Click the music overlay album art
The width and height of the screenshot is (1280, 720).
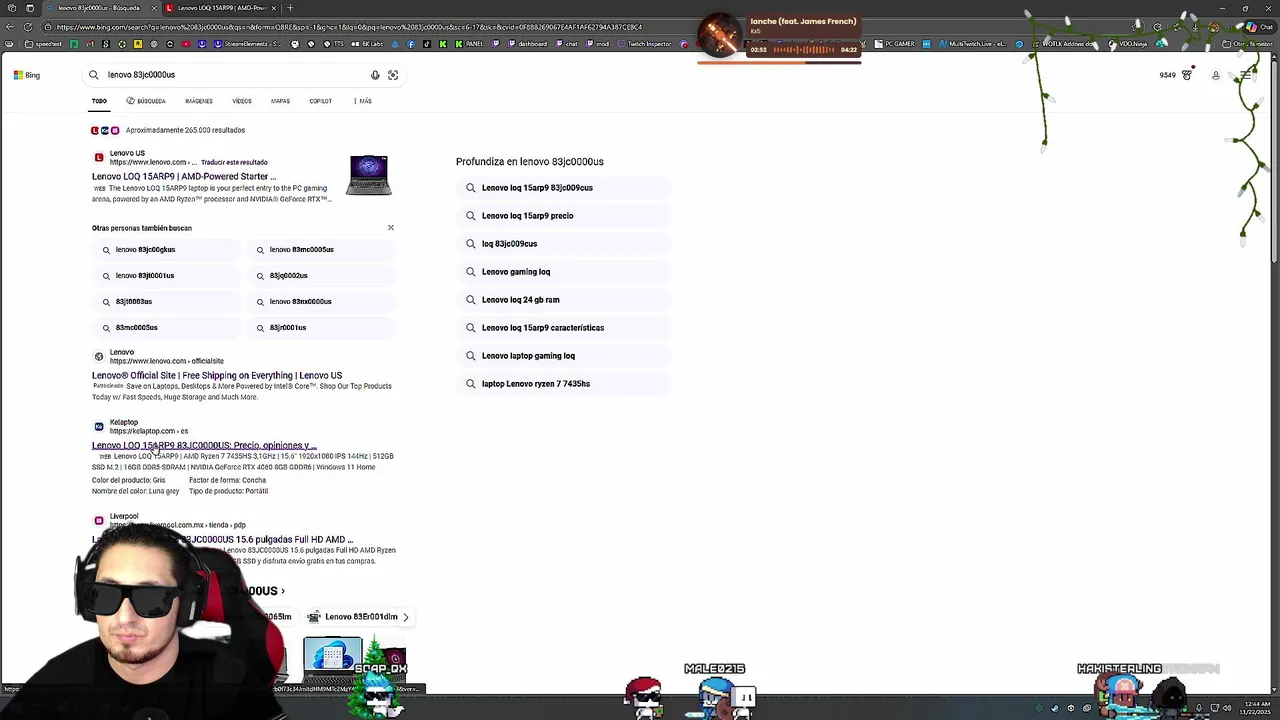(x=720, y=36)
